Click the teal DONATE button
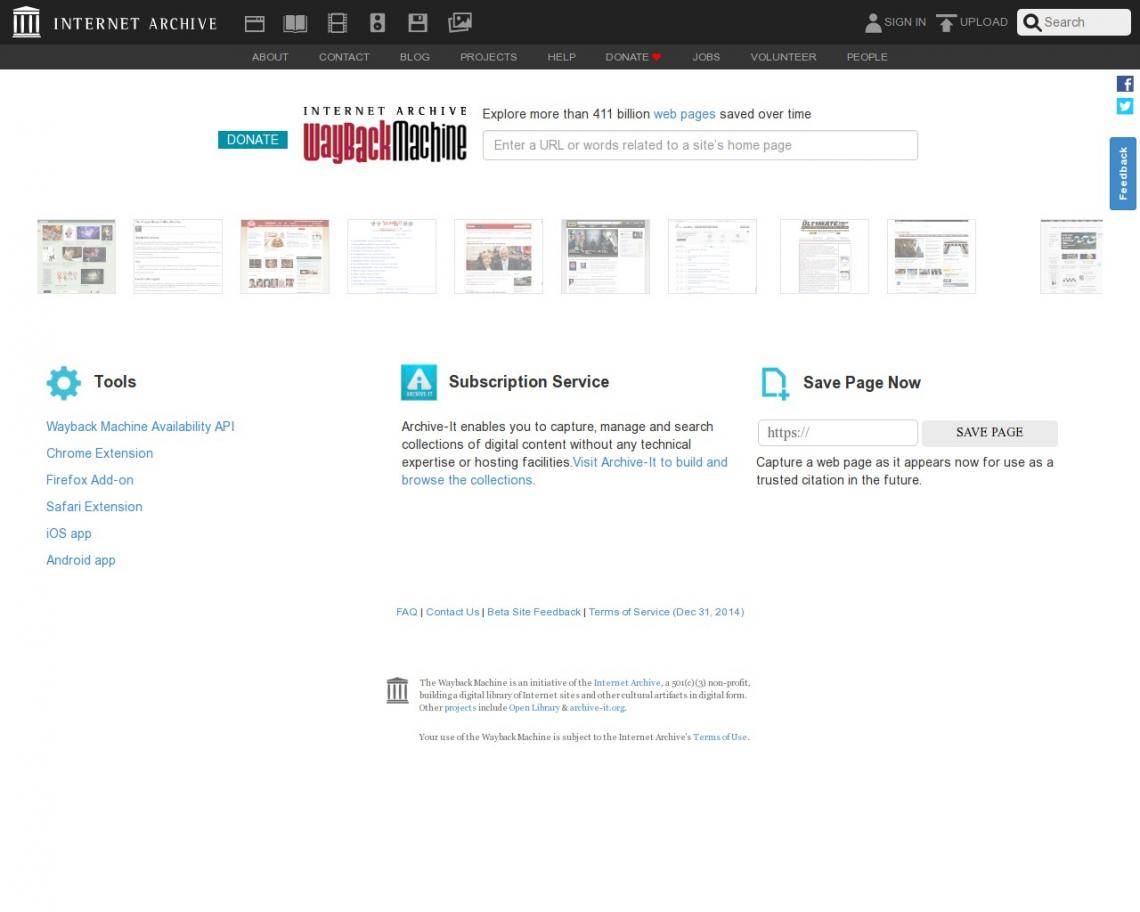Screen dimensions: 1140x912 click(x=252, y=140)
